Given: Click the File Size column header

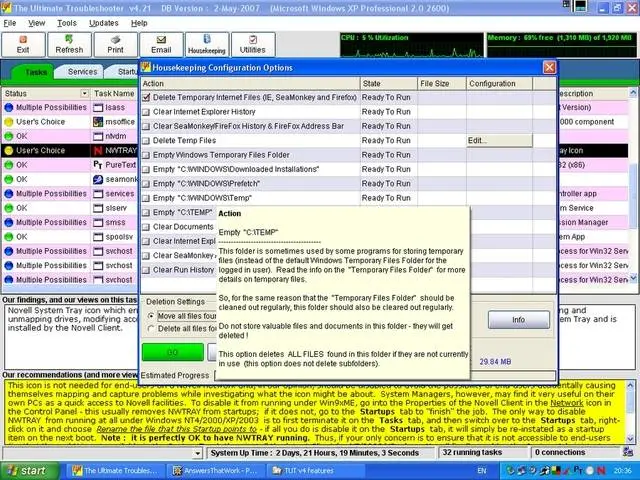Looking at the screenshot, I should [x=442, y=83].
